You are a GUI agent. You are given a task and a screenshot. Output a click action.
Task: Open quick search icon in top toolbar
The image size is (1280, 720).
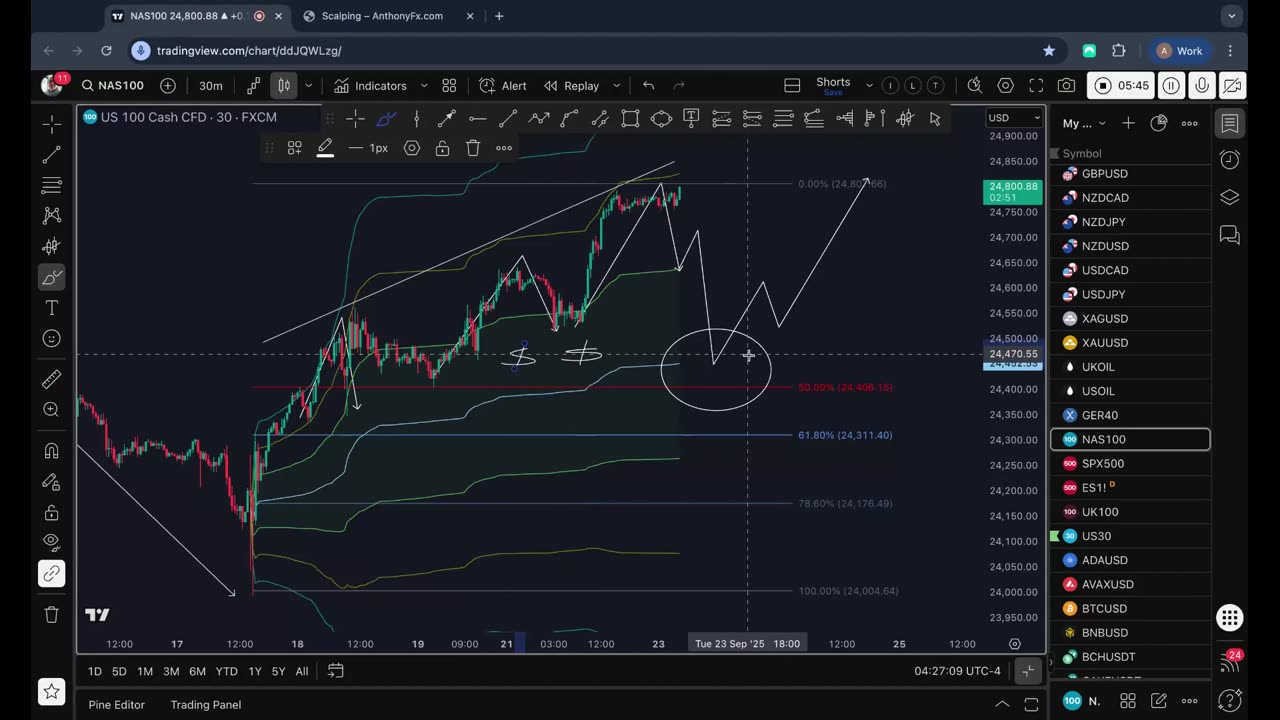[x=975, y=86]
